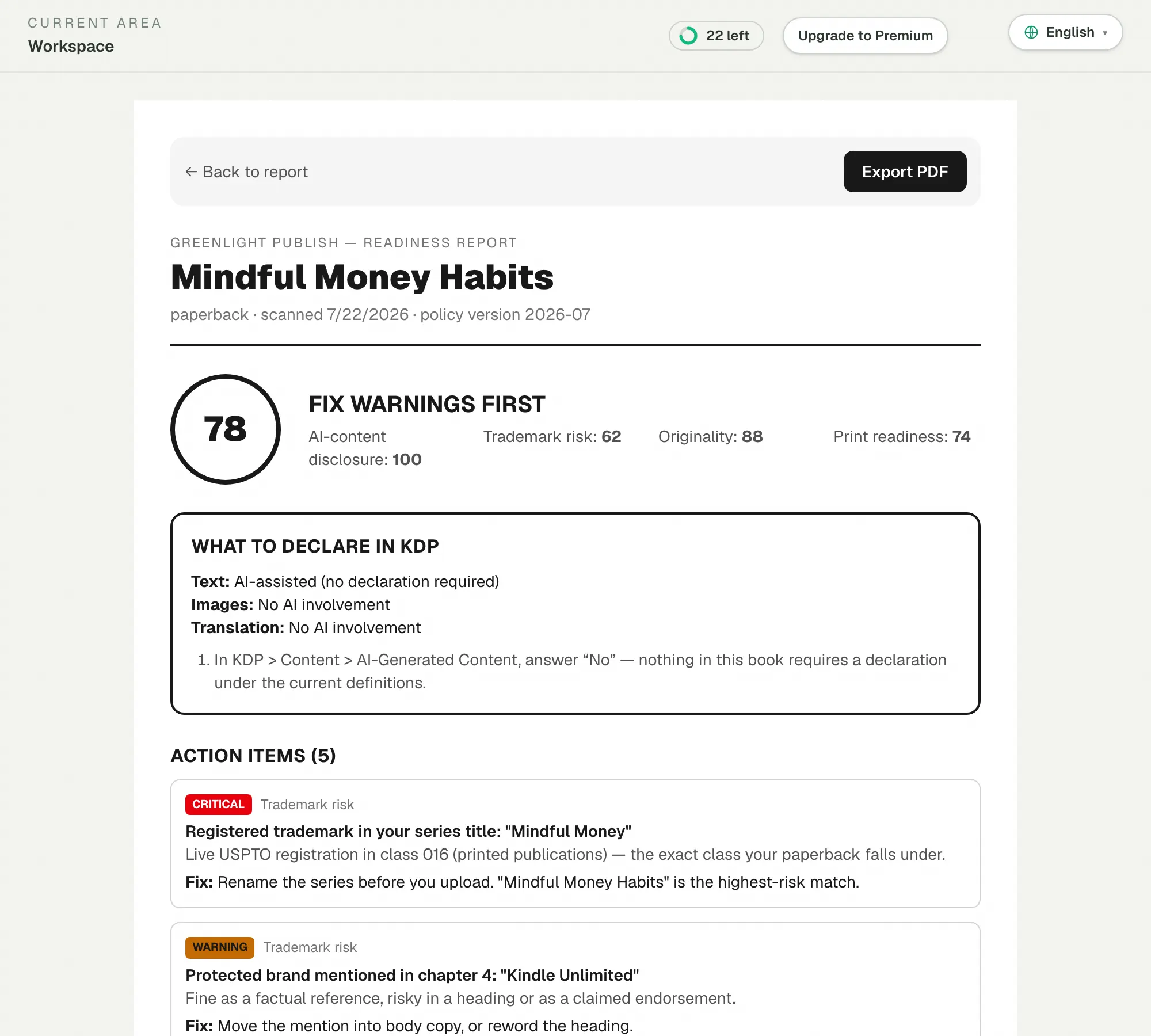Image resolution: width=1151 pixels, height=1036 pixels.
Task: Click the What to Declare in KDP box
Action: click(x=575, y=614)
